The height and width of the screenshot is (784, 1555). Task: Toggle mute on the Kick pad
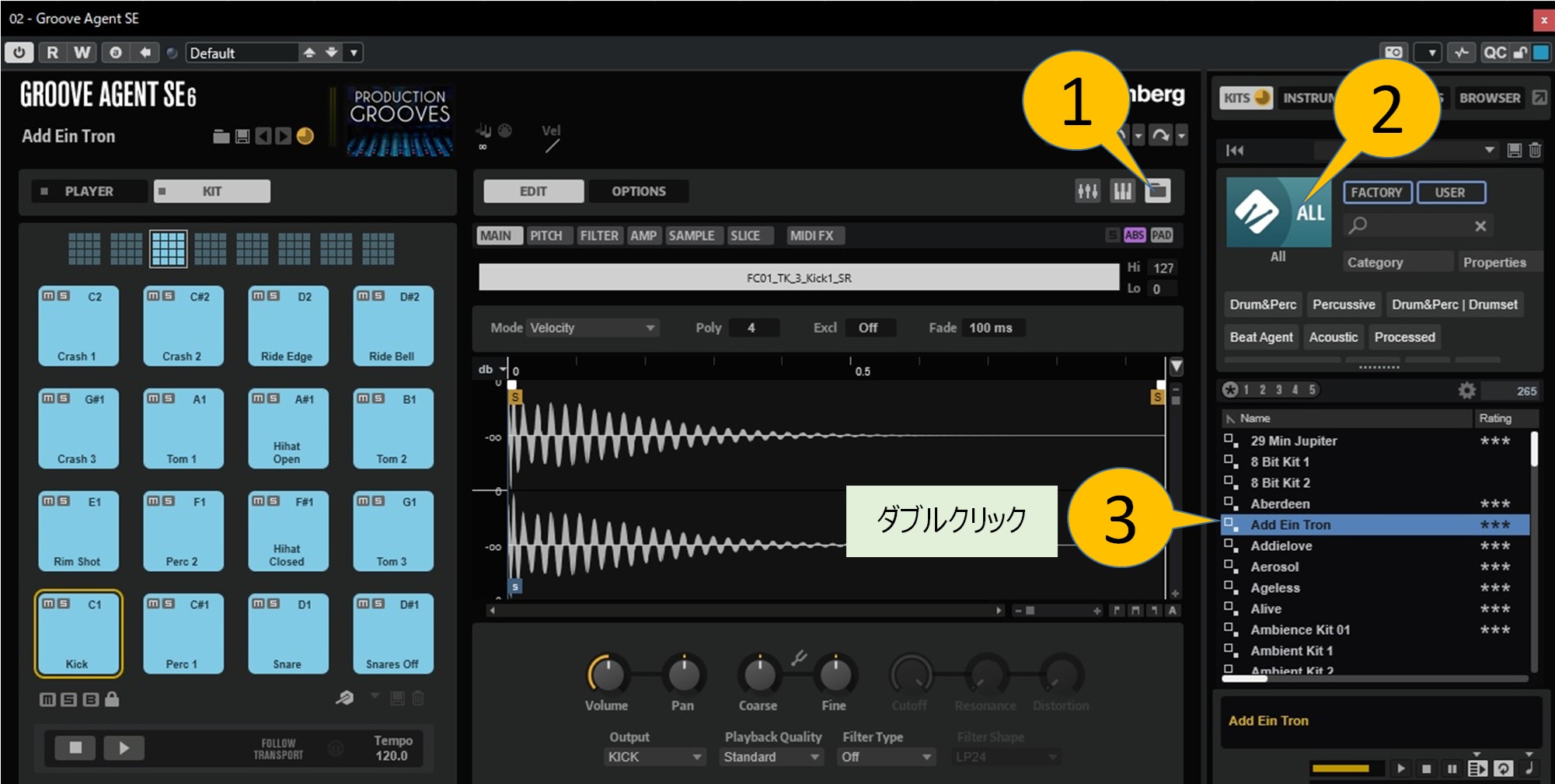49,603
